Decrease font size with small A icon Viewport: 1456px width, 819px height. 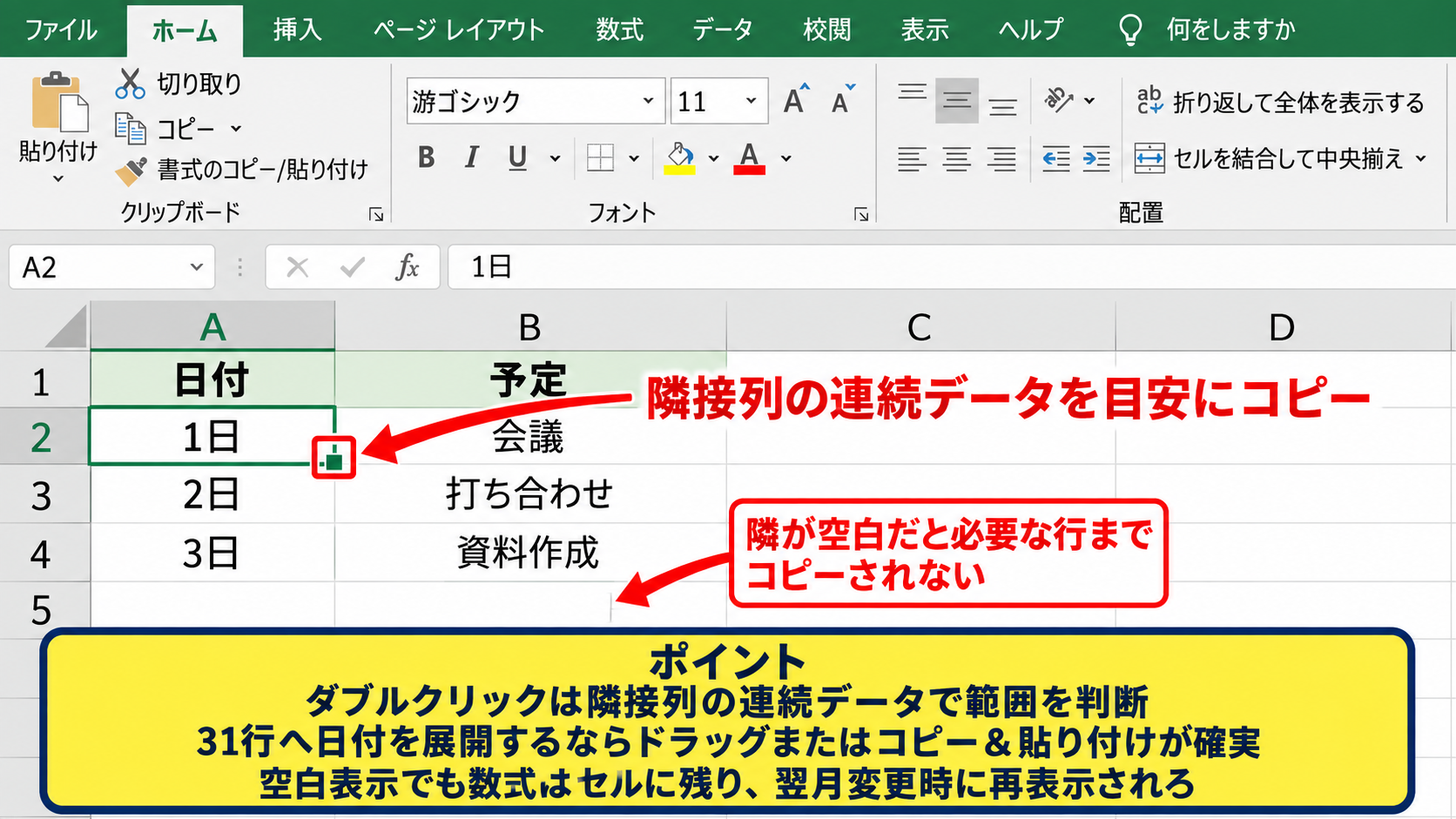pyautogui.click(x=843, y=100)
